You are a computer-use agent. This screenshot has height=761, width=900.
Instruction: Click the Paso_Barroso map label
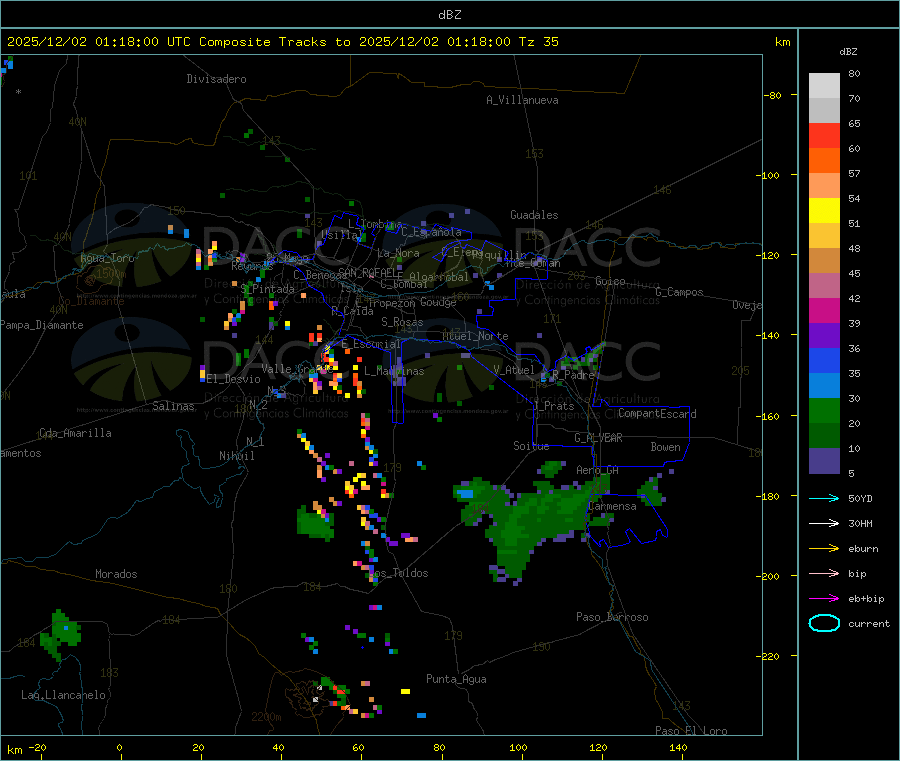612,617
